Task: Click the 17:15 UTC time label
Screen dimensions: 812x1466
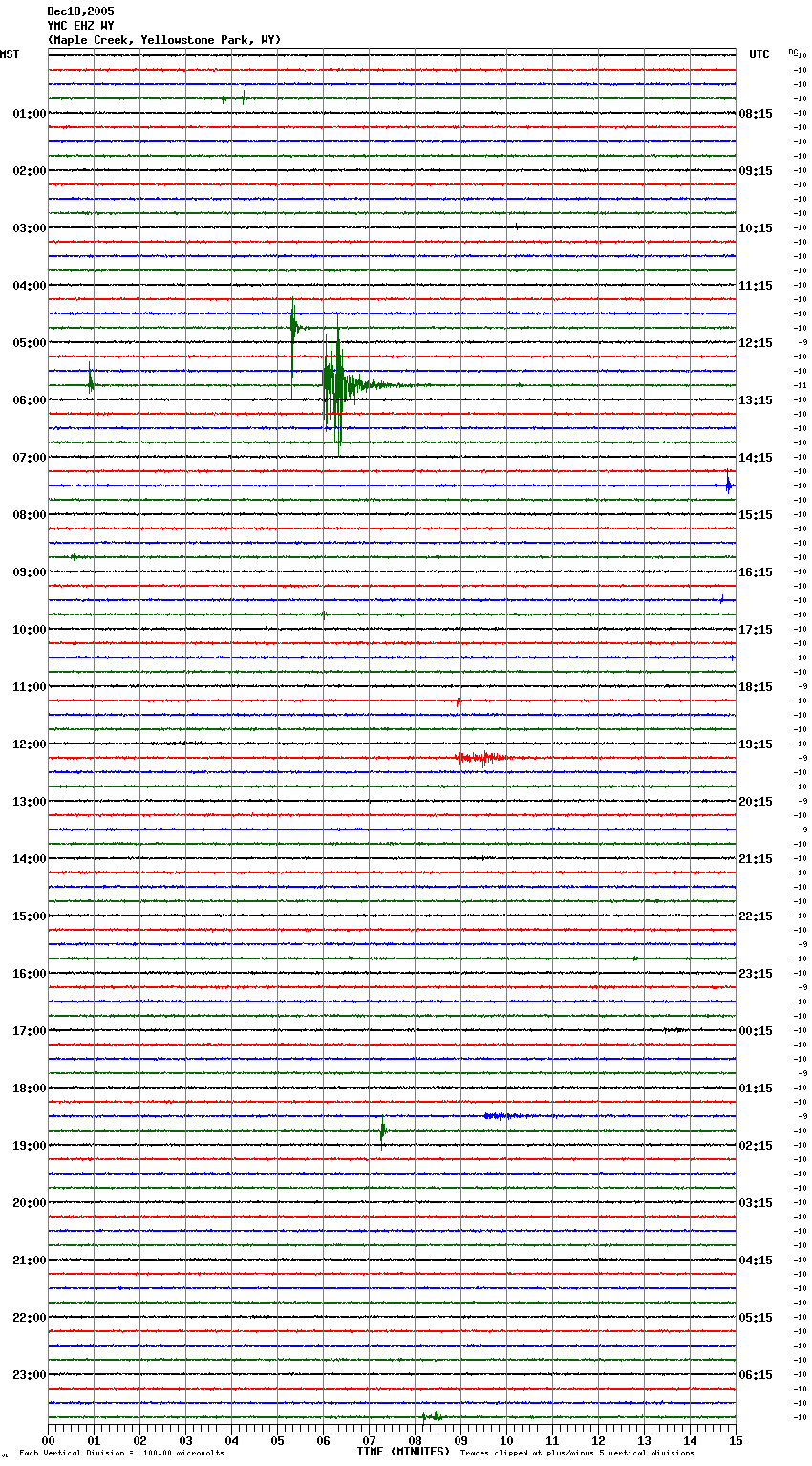Action: point(756,630)
